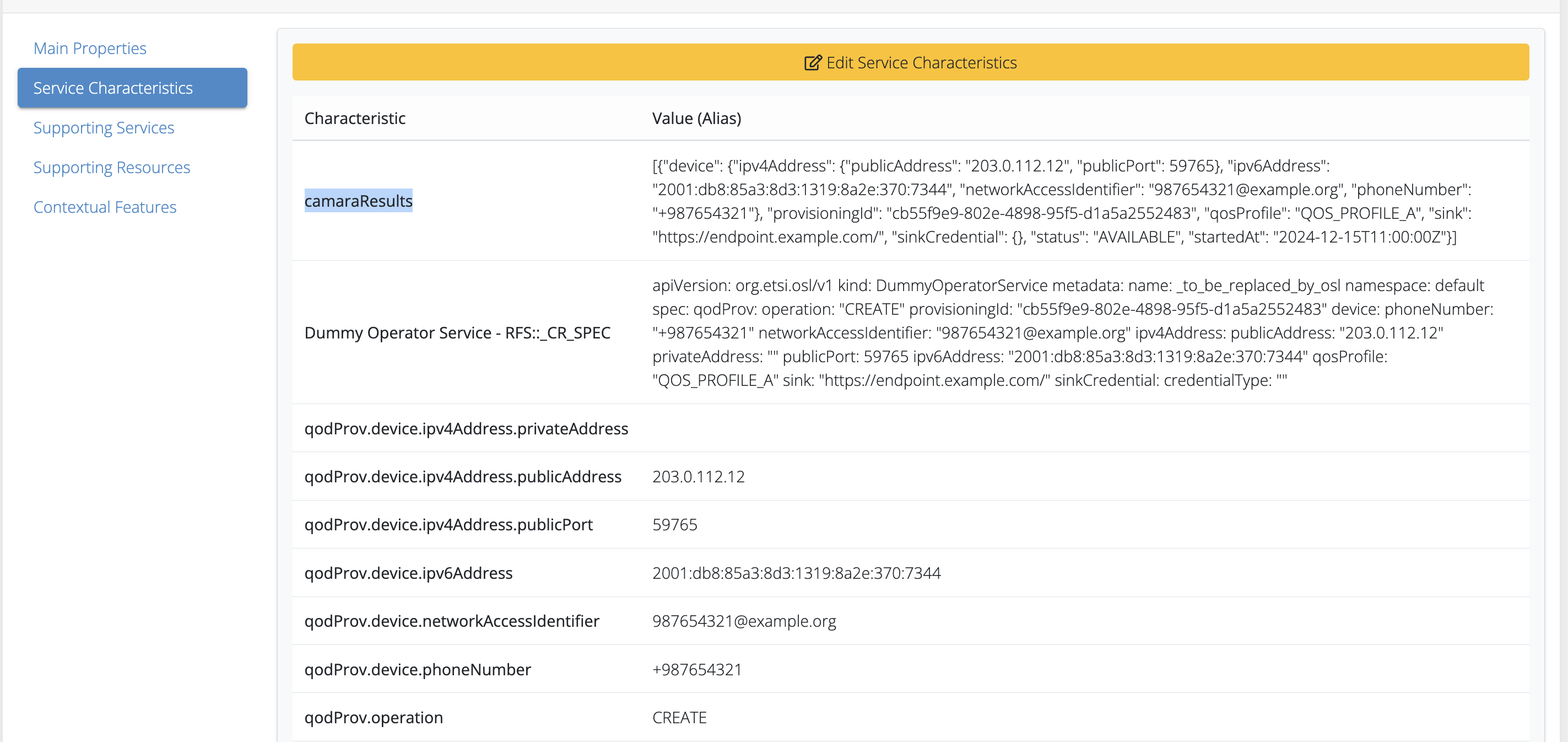Screen dimensions: 1568x742
Task: Click the publicPort value 59765
Action: pos(674,524)
